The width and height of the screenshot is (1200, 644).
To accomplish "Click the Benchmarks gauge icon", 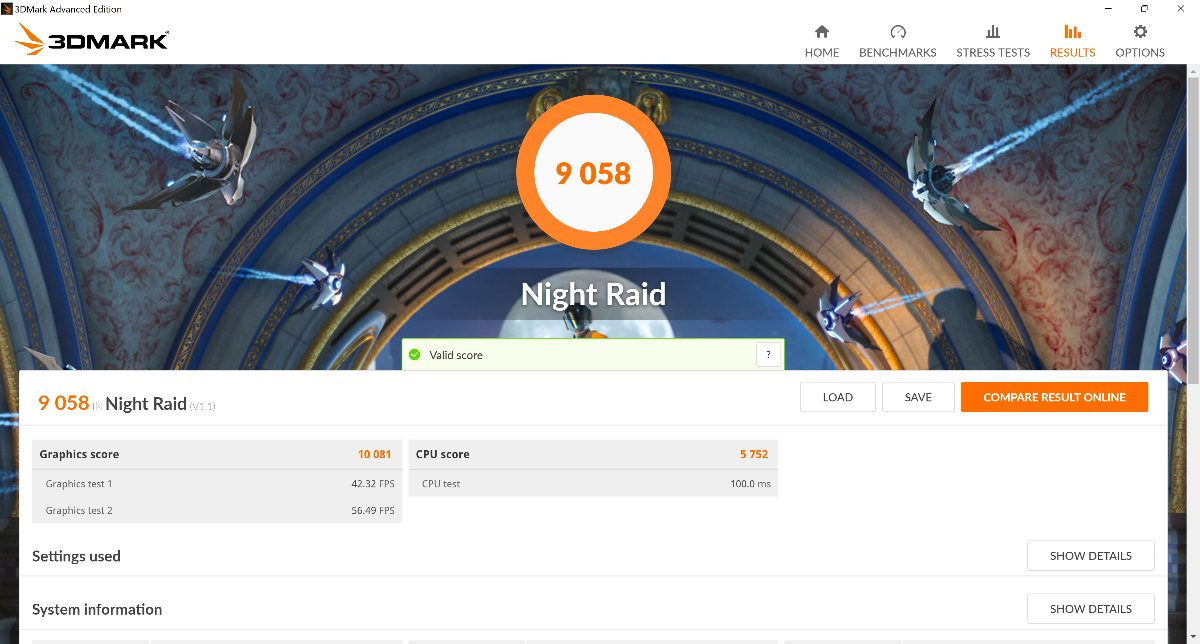I will tap(898, 32).
